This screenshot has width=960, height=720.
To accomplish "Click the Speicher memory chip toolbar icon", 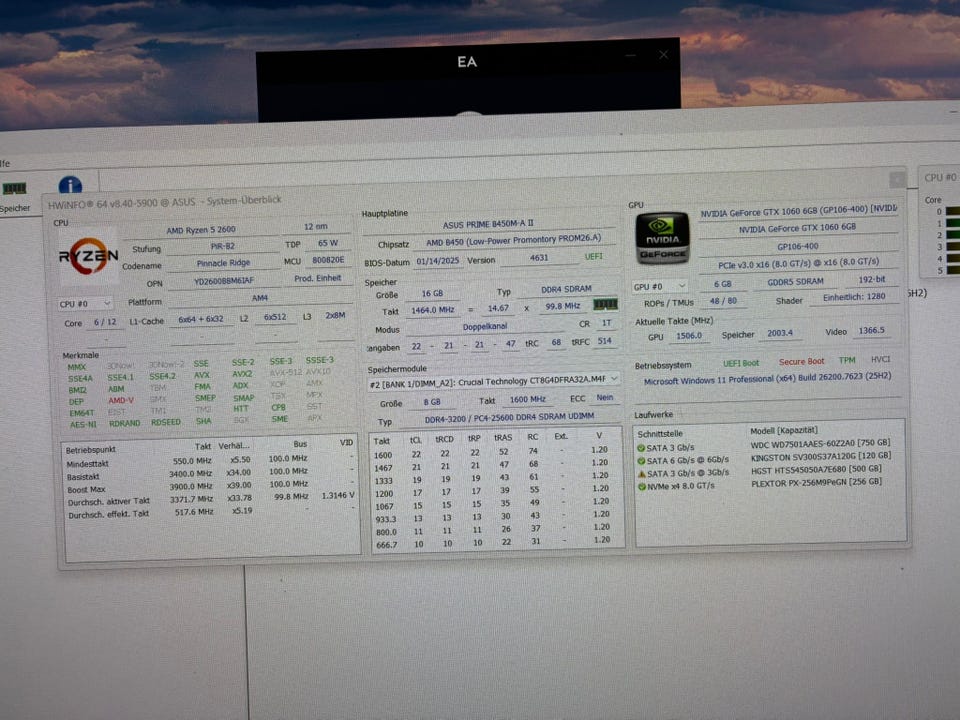I will [14, 188].
